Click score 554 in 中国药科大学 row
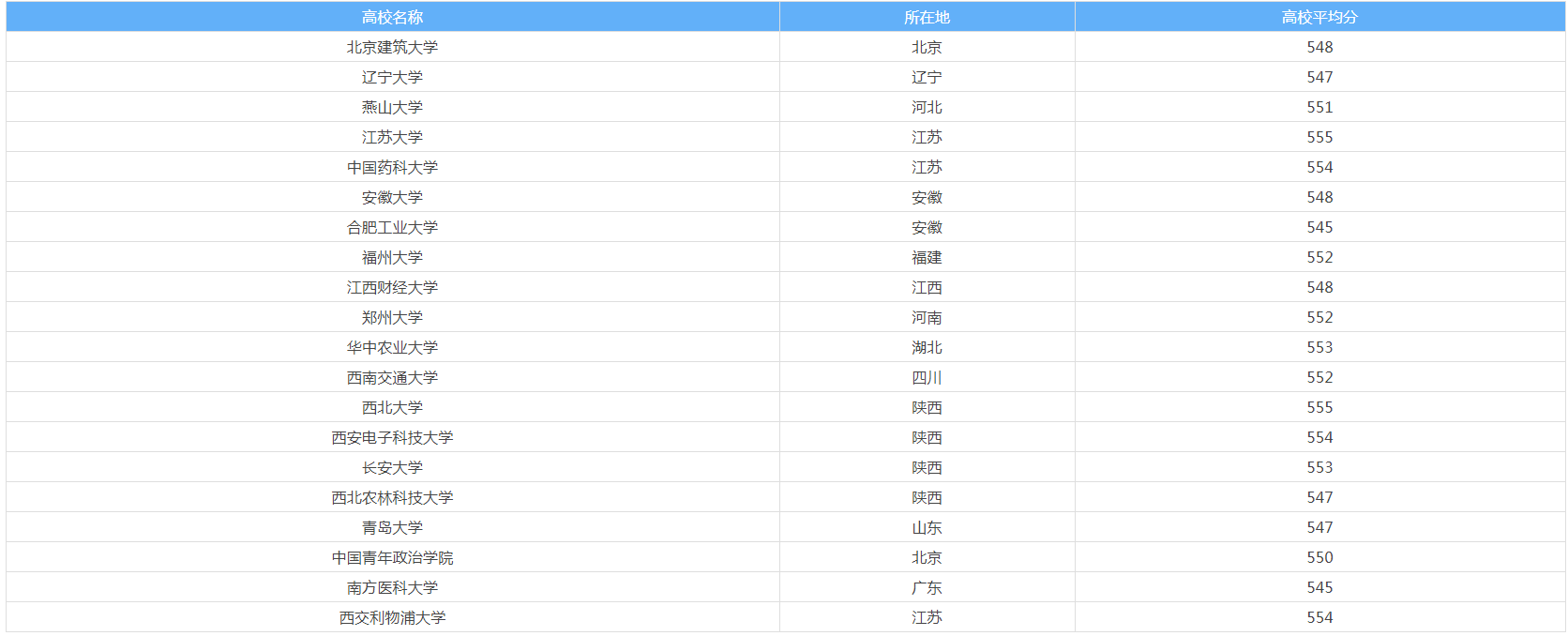Viewport: 1568px width, 636px height. point(1319,167)
